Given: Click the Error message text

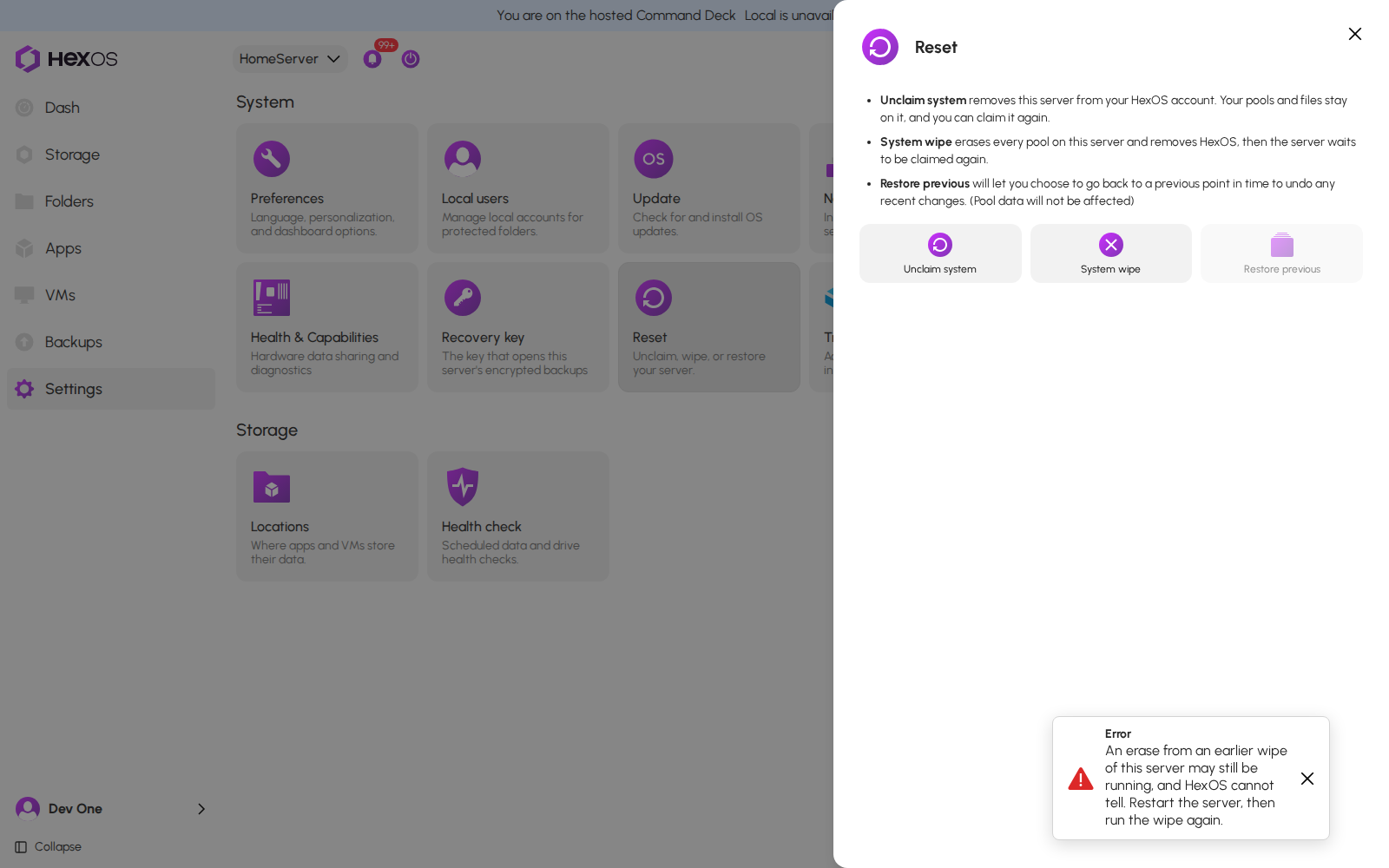Looking at the screenshot, I should tap(1196, 786).
